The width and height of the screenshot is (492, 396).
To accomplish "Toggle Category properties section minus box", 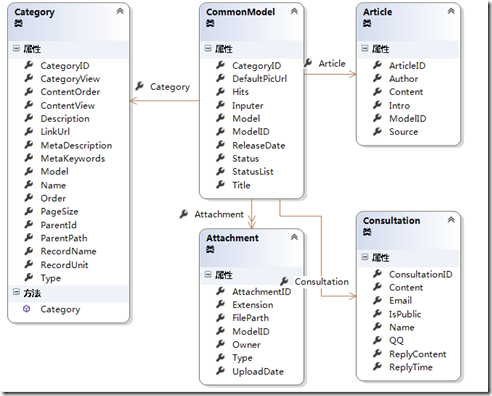I will [x=16, y=49].
